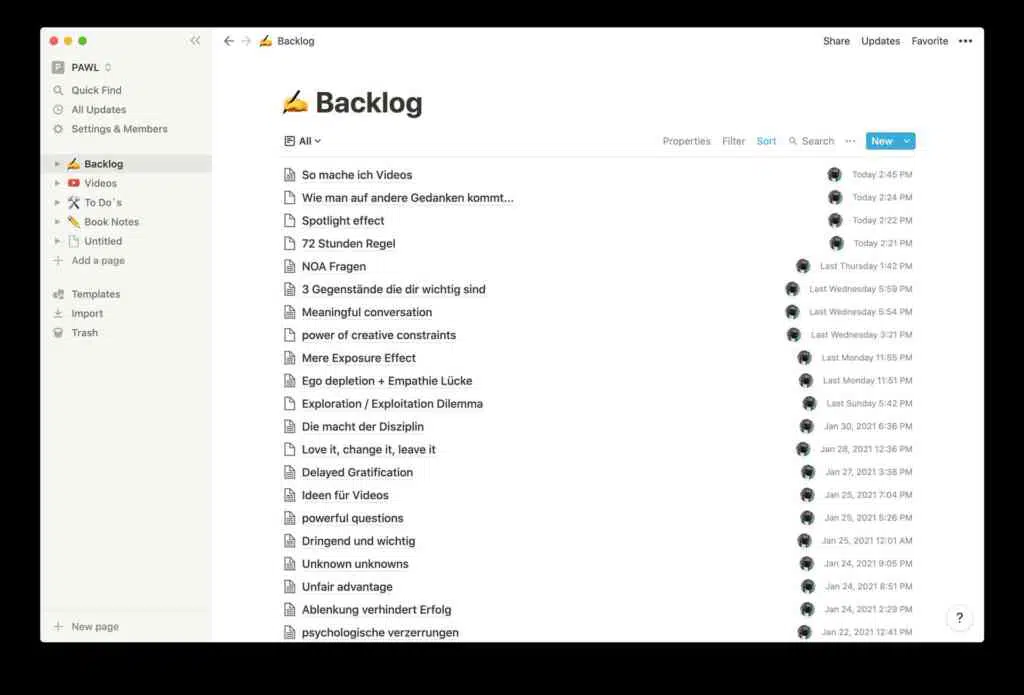1024x695 pixels.
Task: Open the Sort options
Action: coord(766,142)
